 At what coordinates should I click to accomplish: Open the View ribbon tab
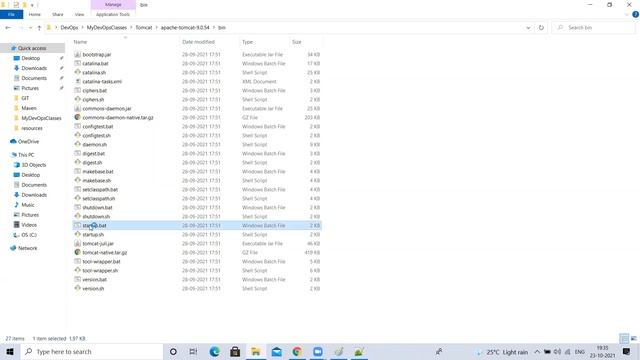[79, 14]
